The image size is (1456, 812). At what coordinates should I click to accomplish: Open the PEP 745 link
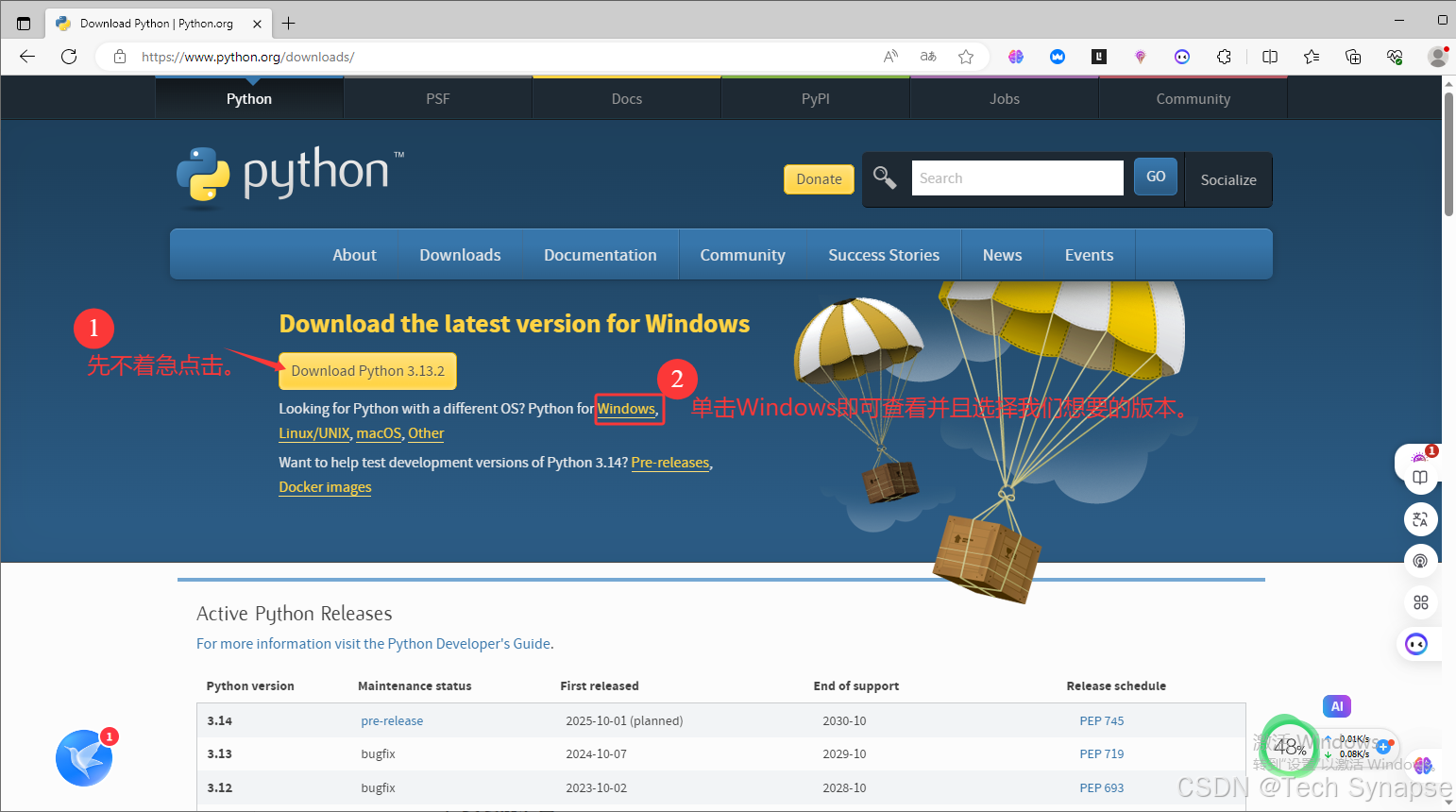[x=1102, y=720]
